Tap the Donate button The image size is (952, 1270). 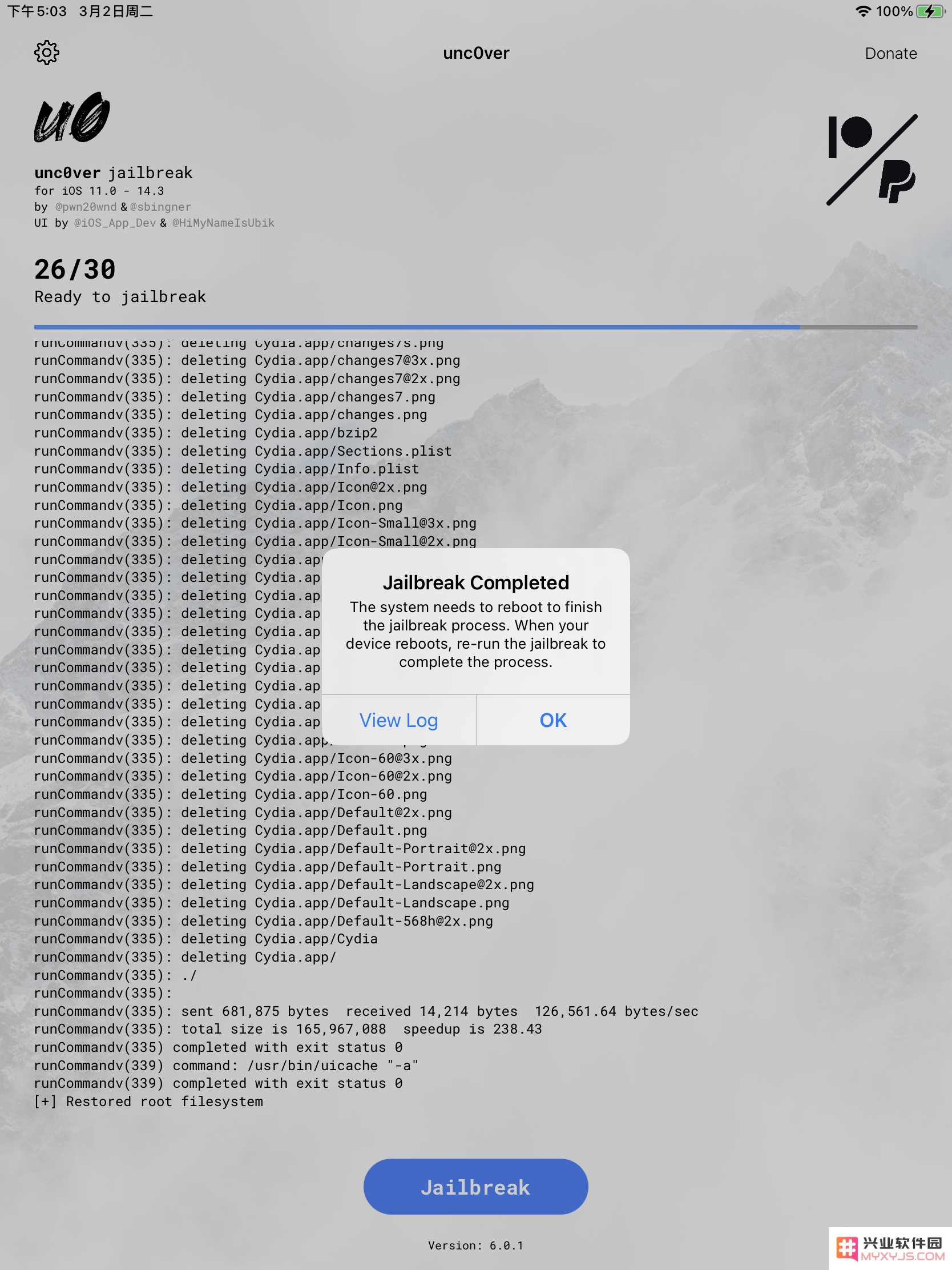pos(890,54)
